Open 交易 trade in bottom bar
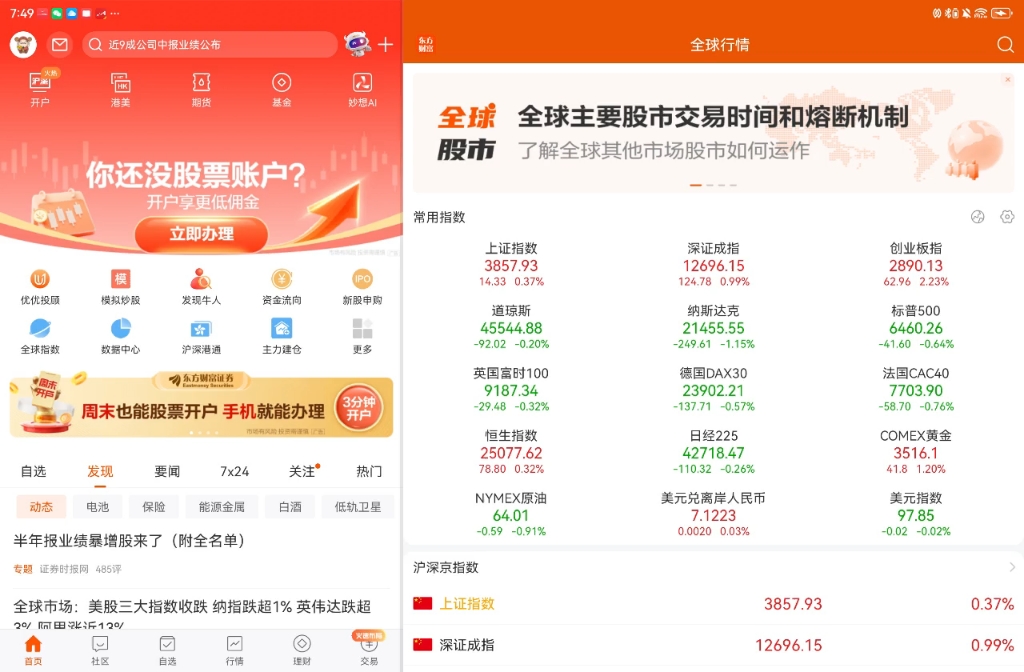Viewport: 1024px width, 672px height. click(x=369, y=649)
